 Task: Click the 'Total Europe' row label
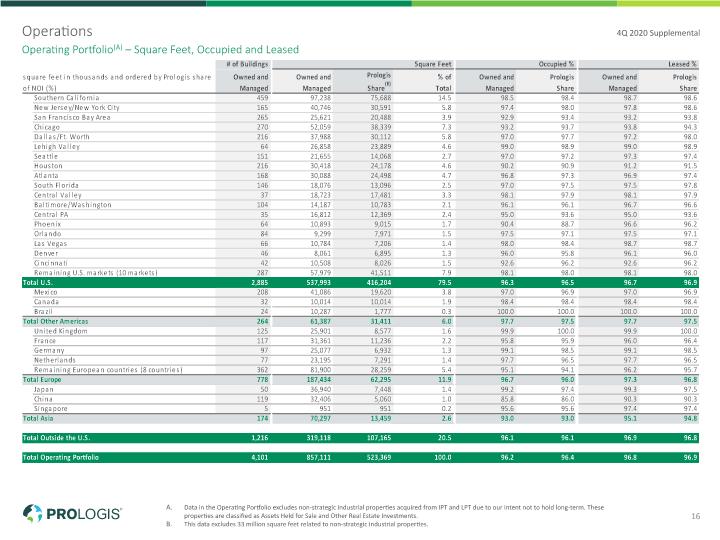[42, 380]
